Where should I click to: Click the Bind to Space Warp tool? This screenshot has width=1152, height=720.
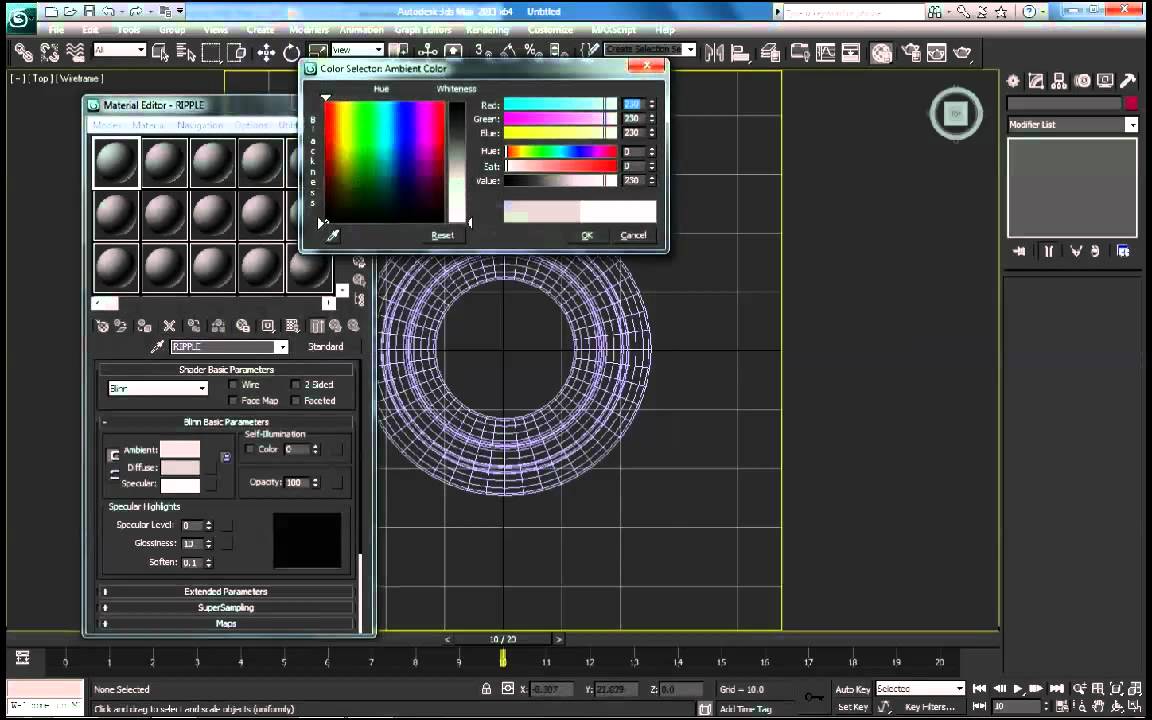pos(76,52)
